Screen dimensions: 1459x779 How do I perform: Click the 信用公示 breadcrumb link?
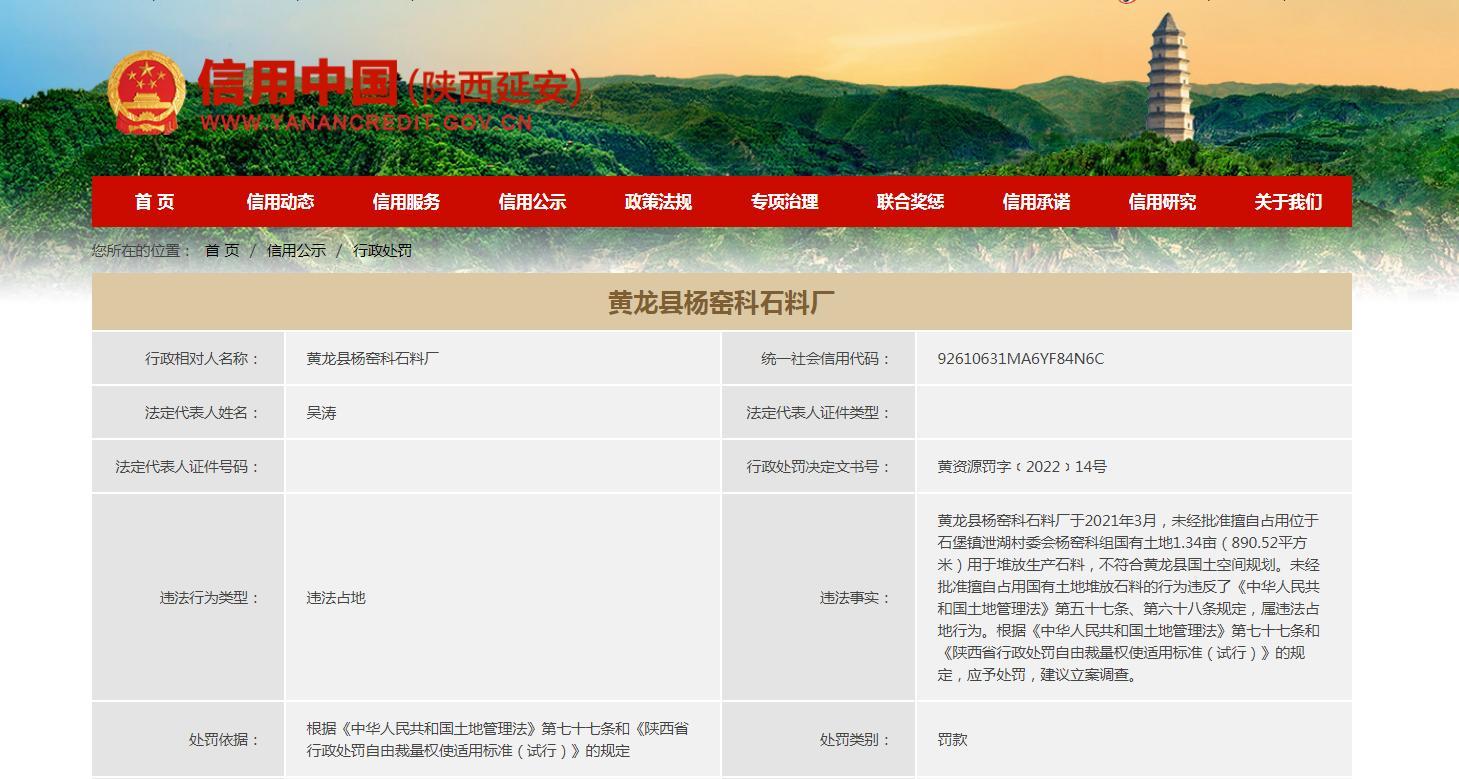(x=296, y=251)
